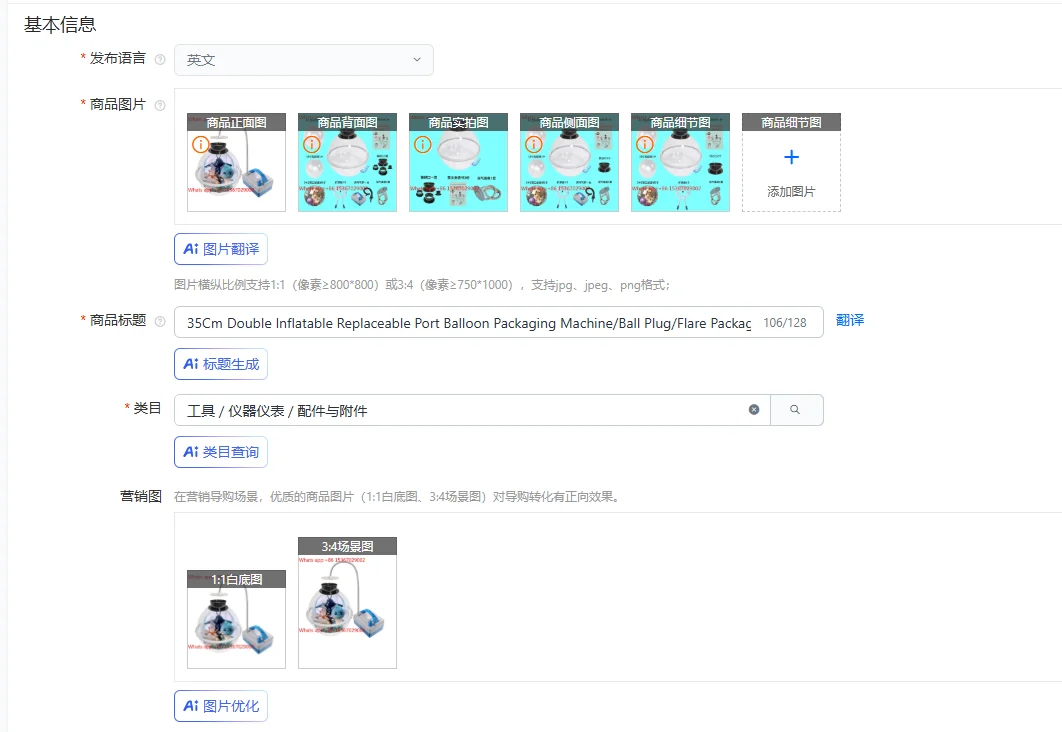Click the warning icon on 商品正面图
This screenshot has width=1062, height=732.
(200, 144)
